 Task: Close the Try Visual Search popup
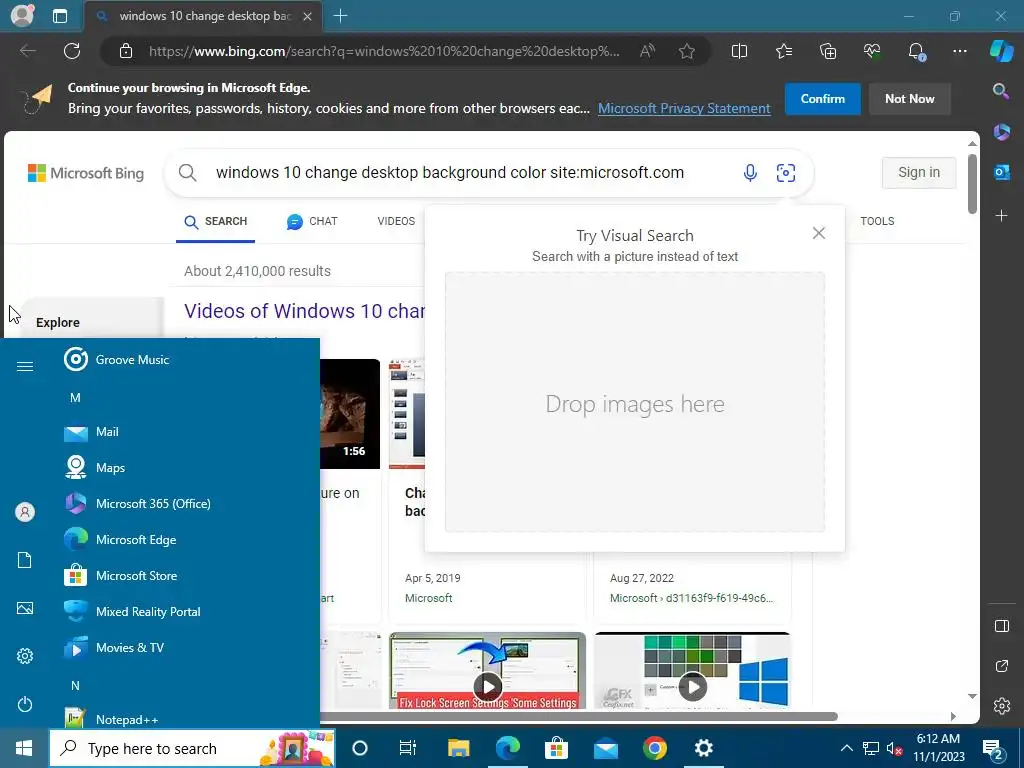(819, 233)
